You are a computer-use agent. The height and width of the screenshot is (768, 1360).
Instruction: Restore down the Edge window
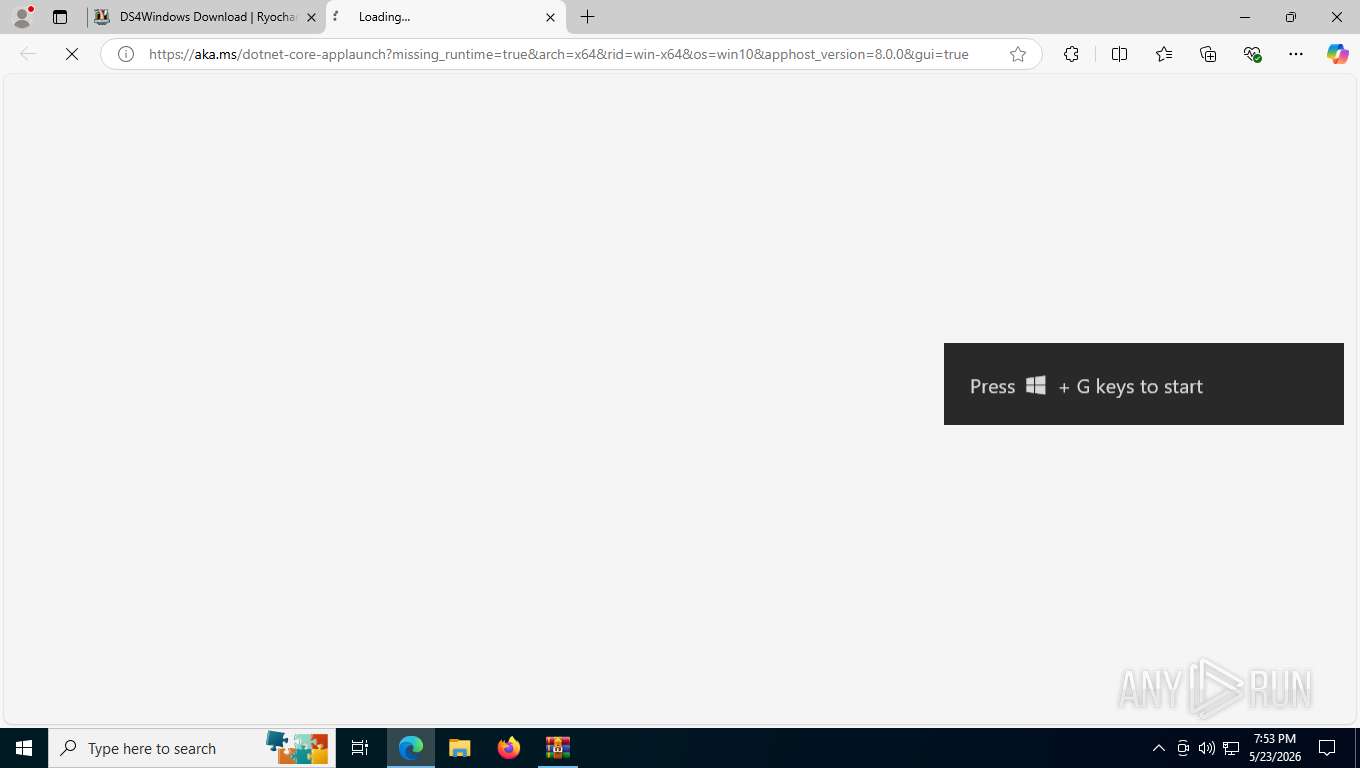(x=1291, y=17)
